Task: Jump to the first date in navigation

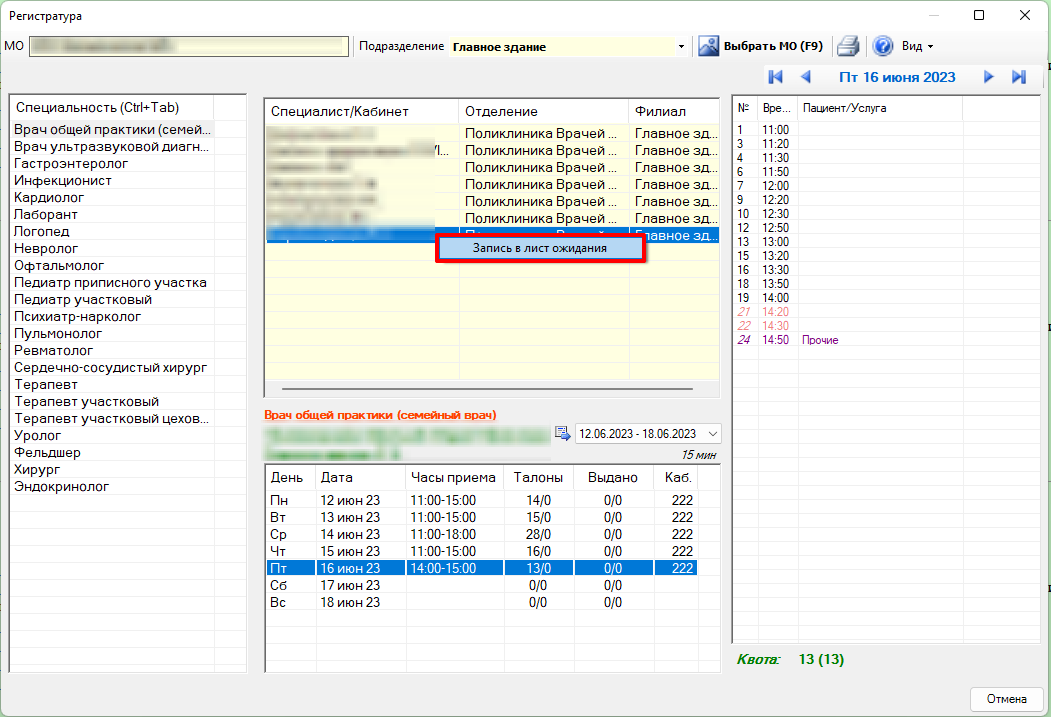Action: (776, 77)
